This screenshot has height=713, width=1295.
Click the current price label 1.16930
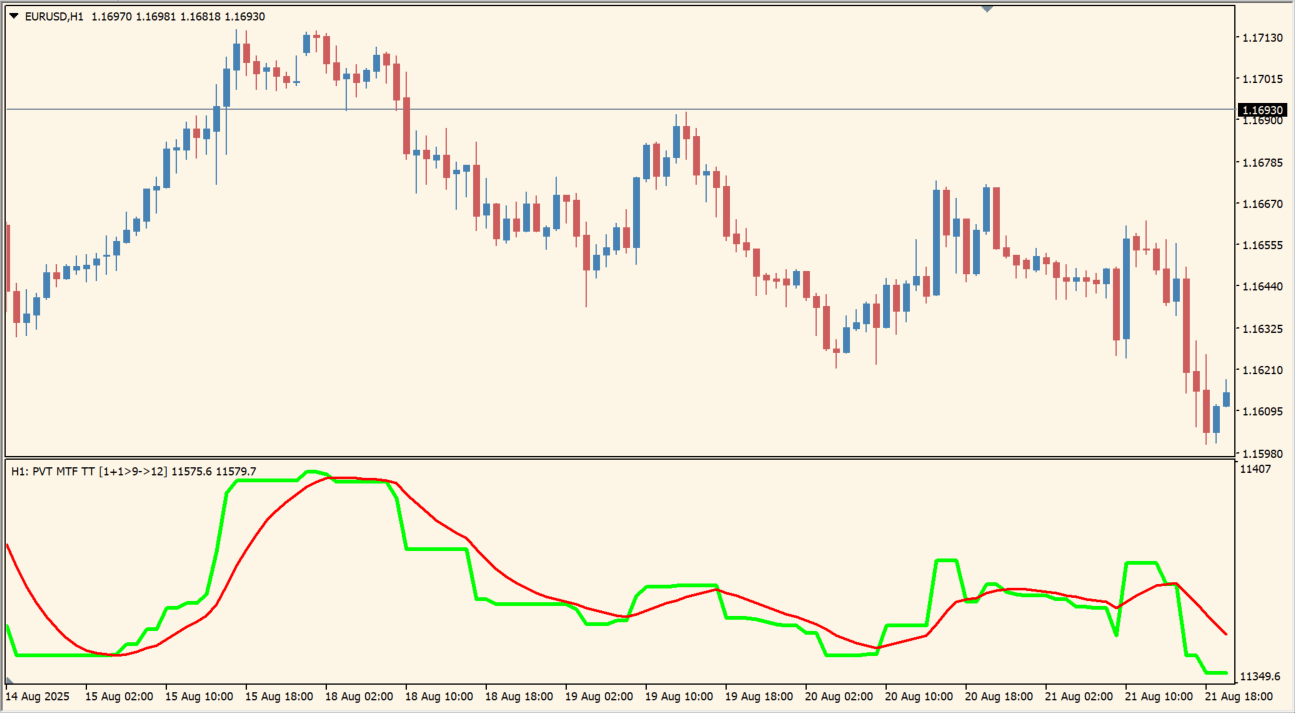pos(1261,110)
